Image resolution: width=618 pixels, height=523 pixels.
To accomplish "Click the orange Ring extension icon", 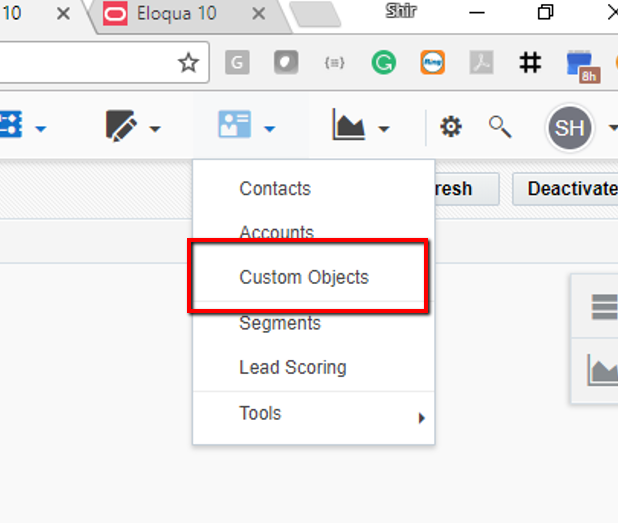I will [433, 62].
